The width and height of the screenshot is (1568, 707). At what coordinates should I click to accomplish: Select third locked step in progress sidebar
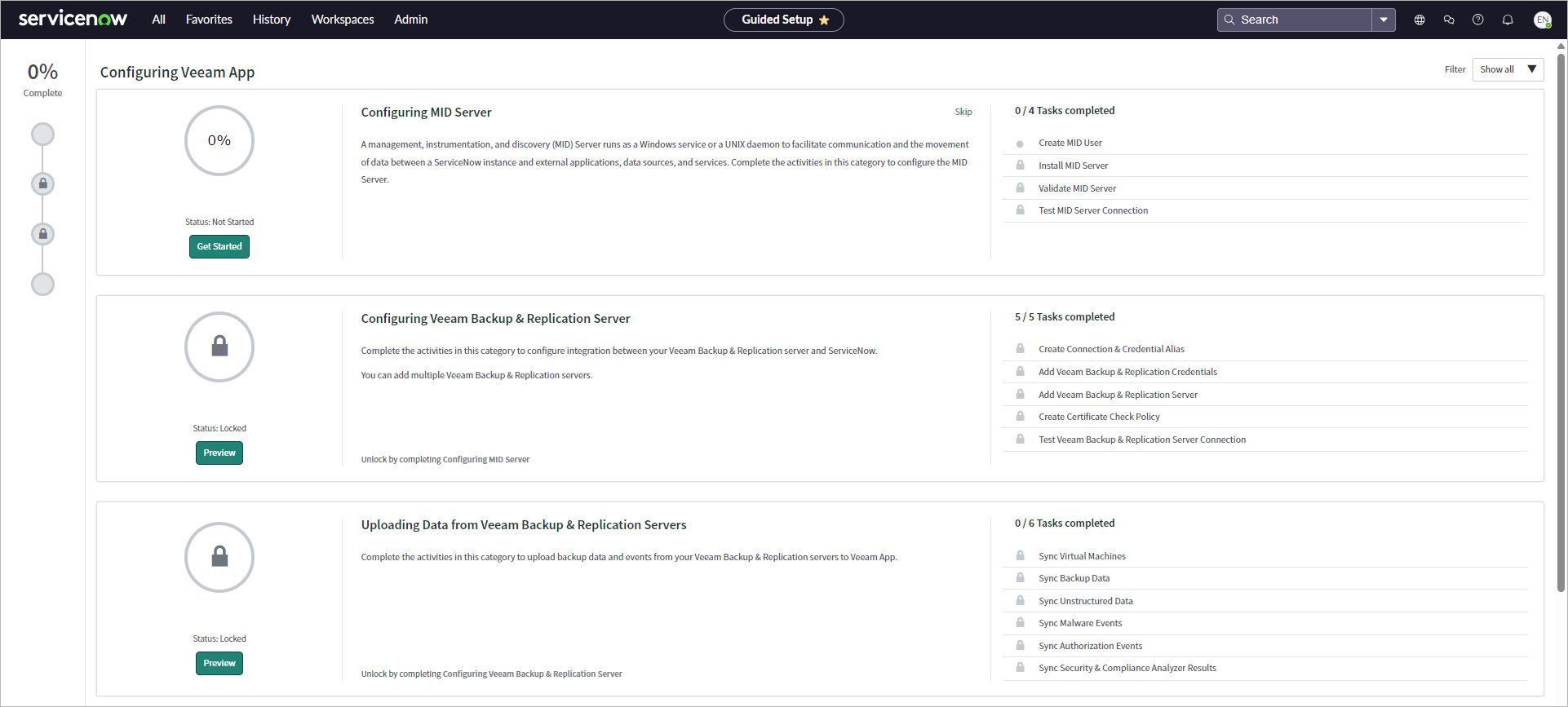click(x=42, y=234)
